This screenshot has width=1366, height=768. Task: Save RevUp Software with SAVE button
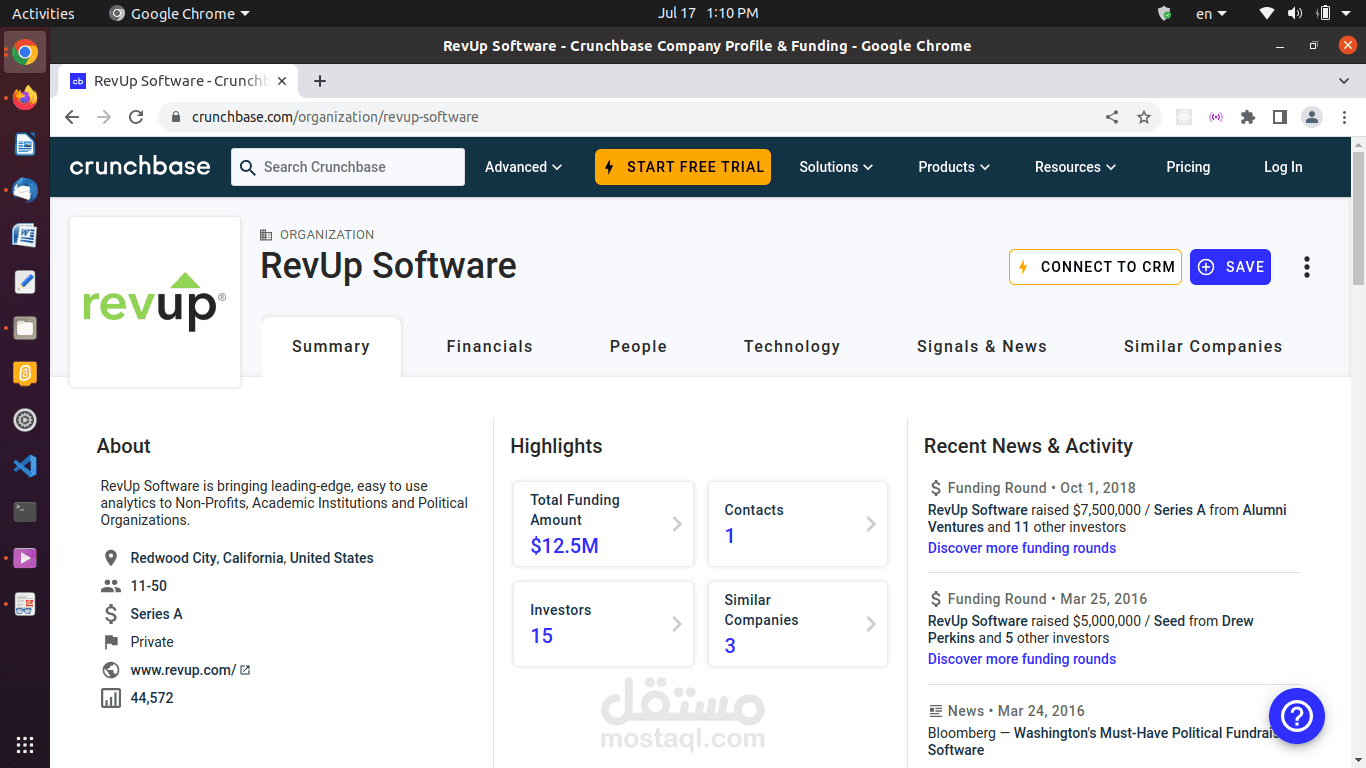tap(1230, 267)
